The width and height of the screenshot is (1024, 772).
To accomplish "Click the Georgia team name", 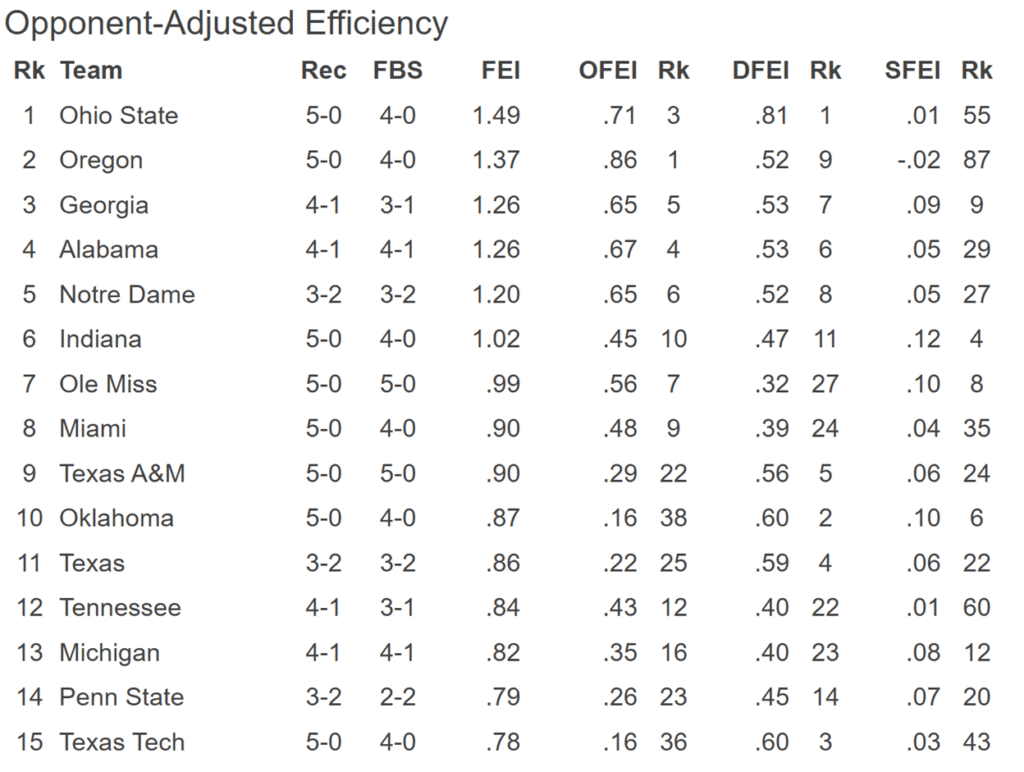I will pos(104,205).
